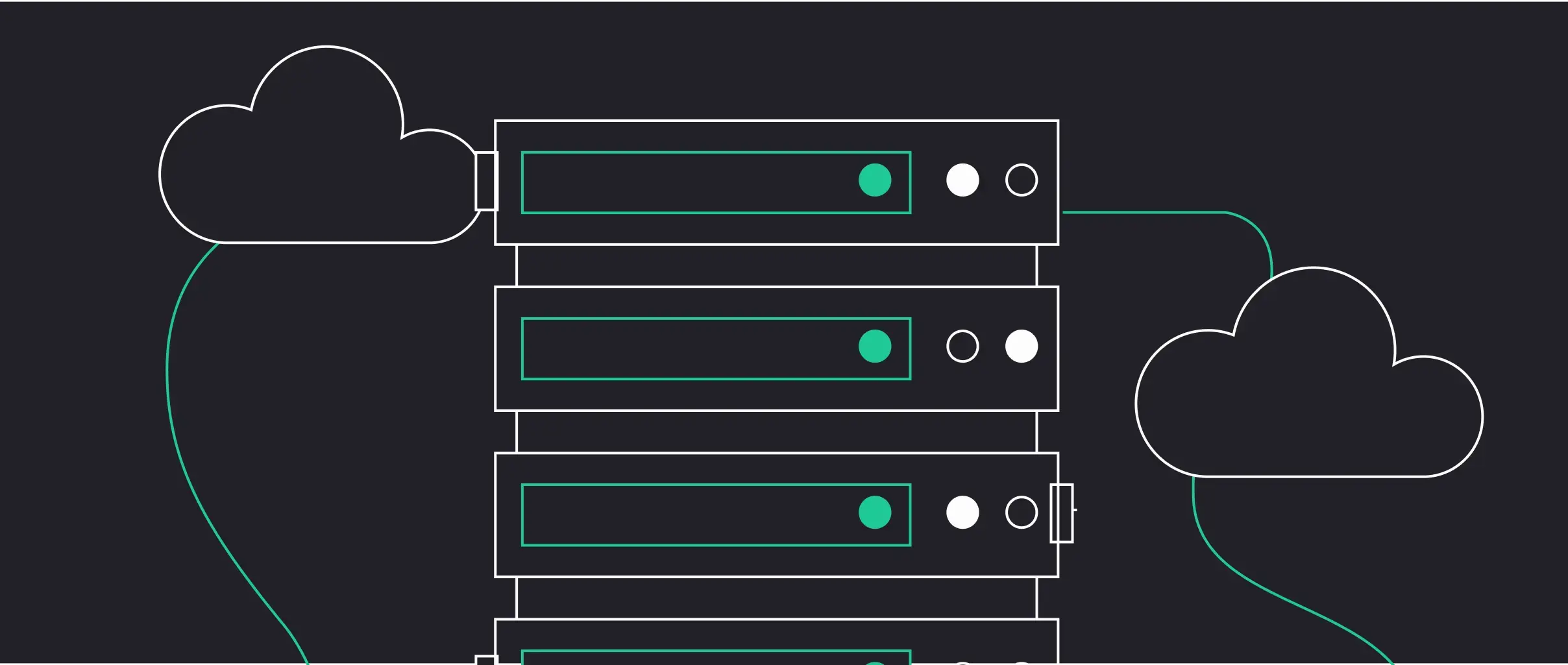Viewport: 1568px width, 665px height.
Task: Toggle the hollow circle on third server
Action: coord(1022,513)
